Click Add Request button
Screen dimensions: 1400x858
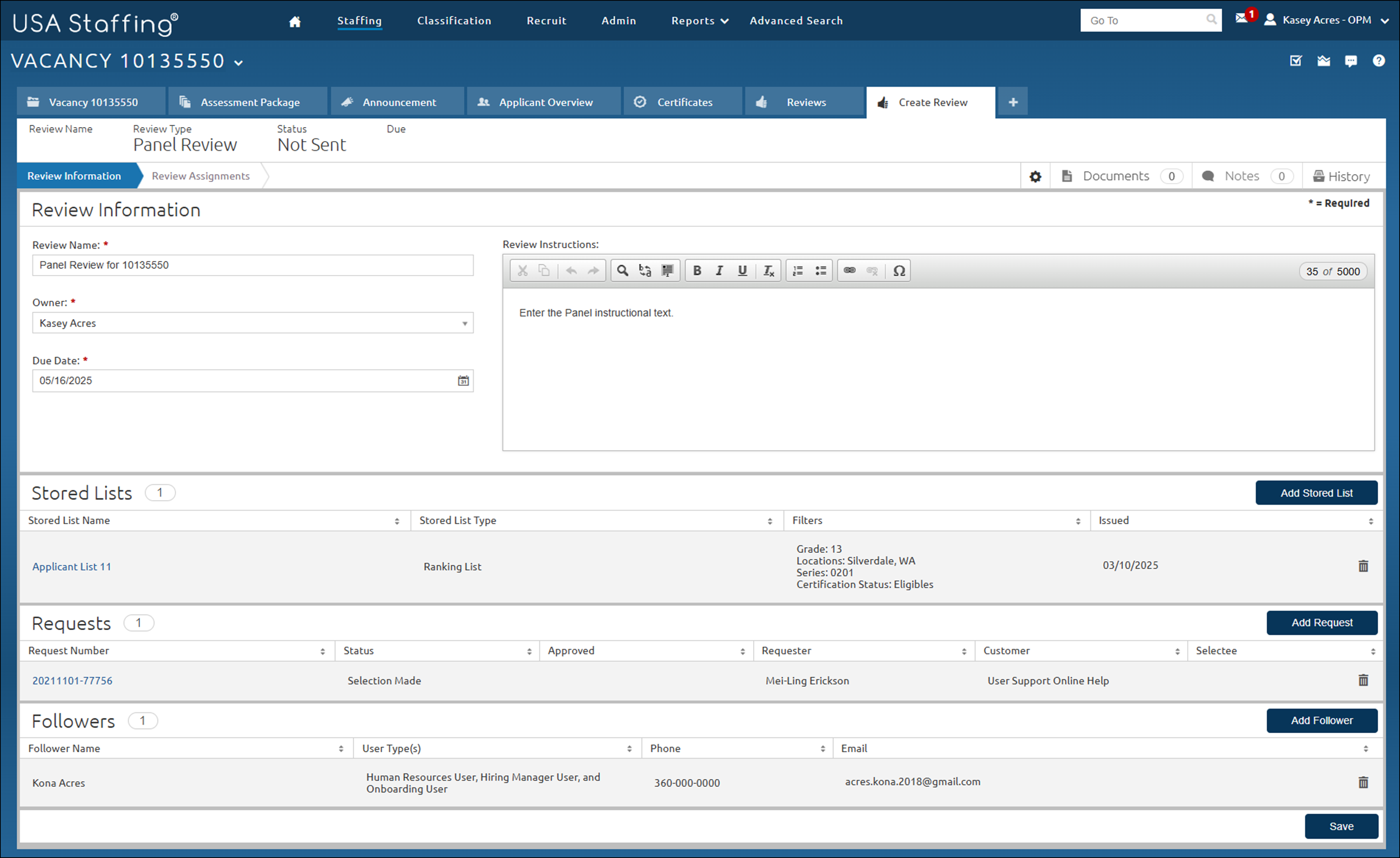tap(1322, 623)
